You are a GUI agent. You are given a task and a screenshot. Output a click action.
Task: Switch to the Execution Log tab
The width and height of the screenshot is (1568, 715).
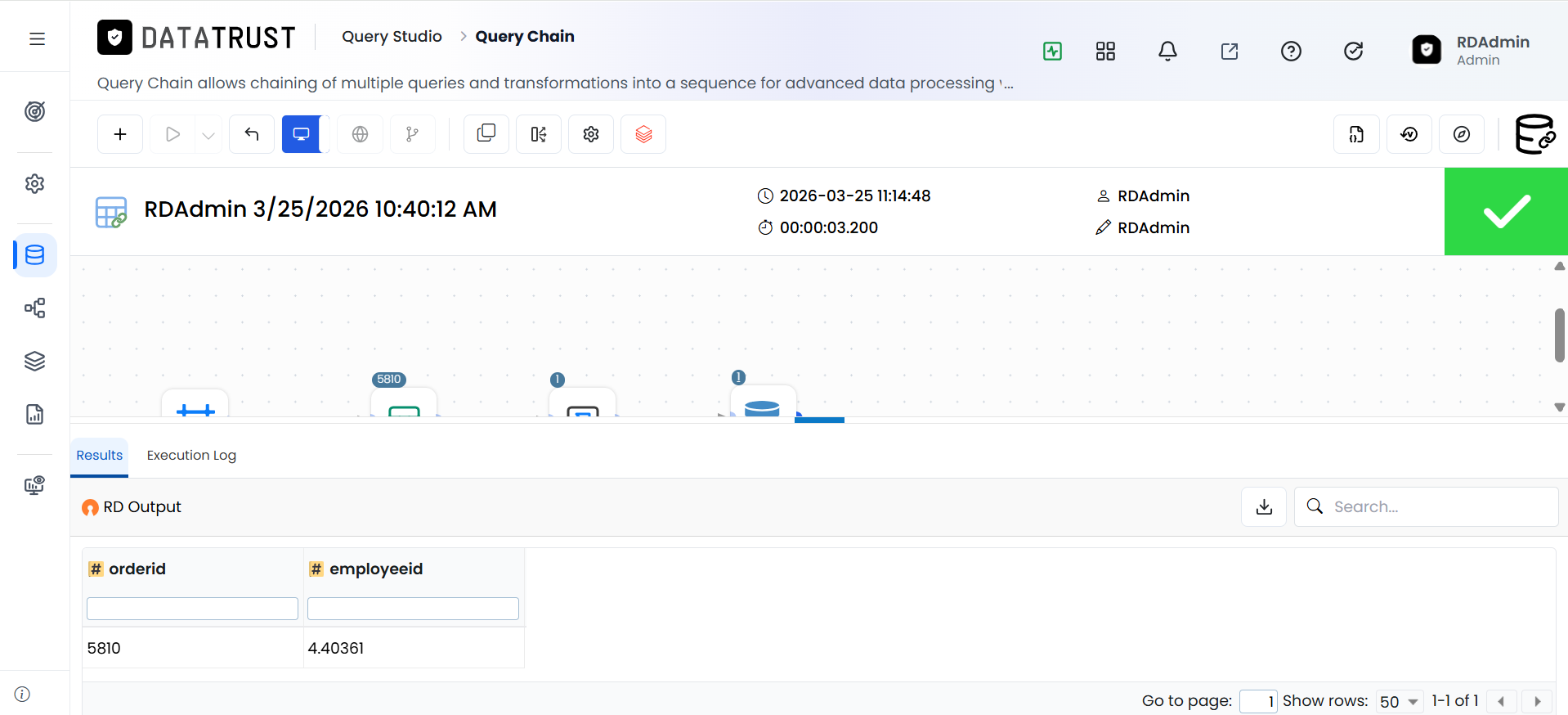191,456
